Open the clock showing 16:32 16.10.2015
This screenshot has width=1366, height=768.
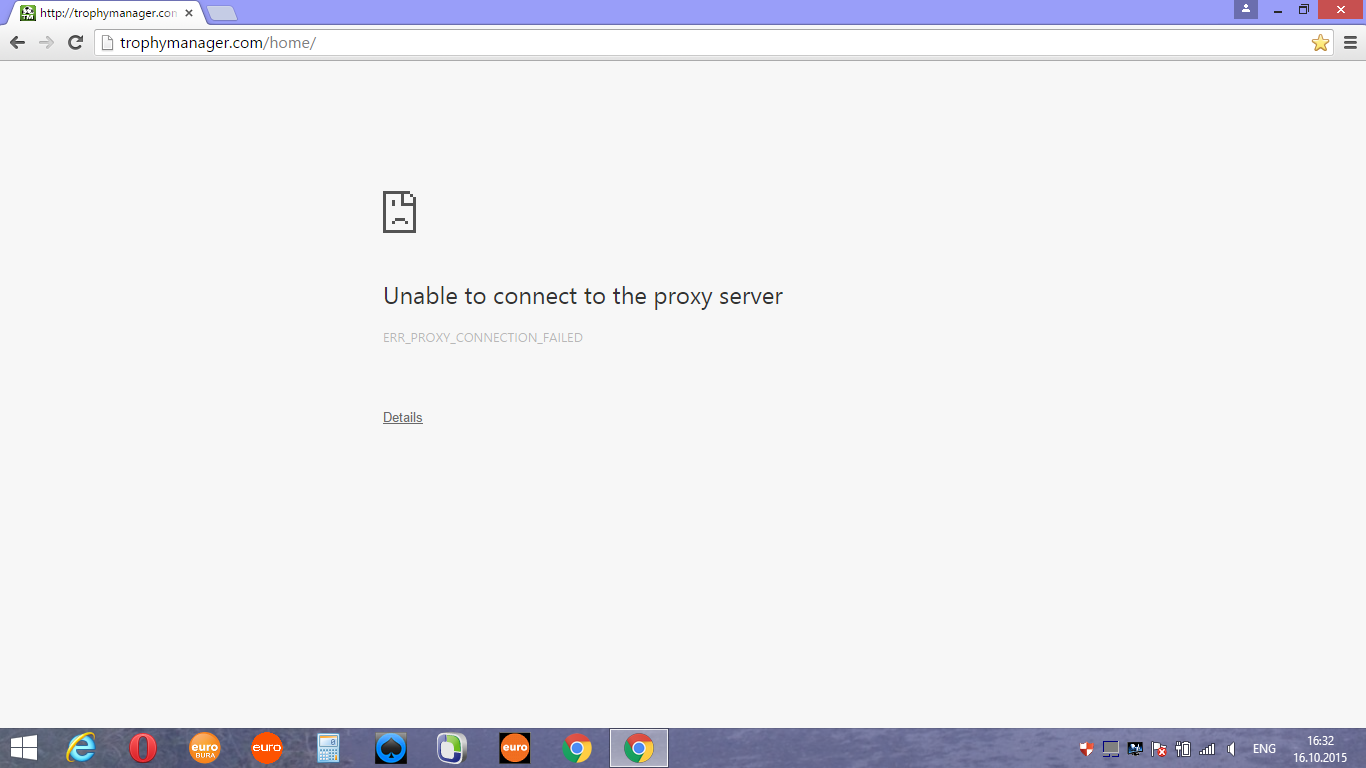click(x=1321, y=748)
